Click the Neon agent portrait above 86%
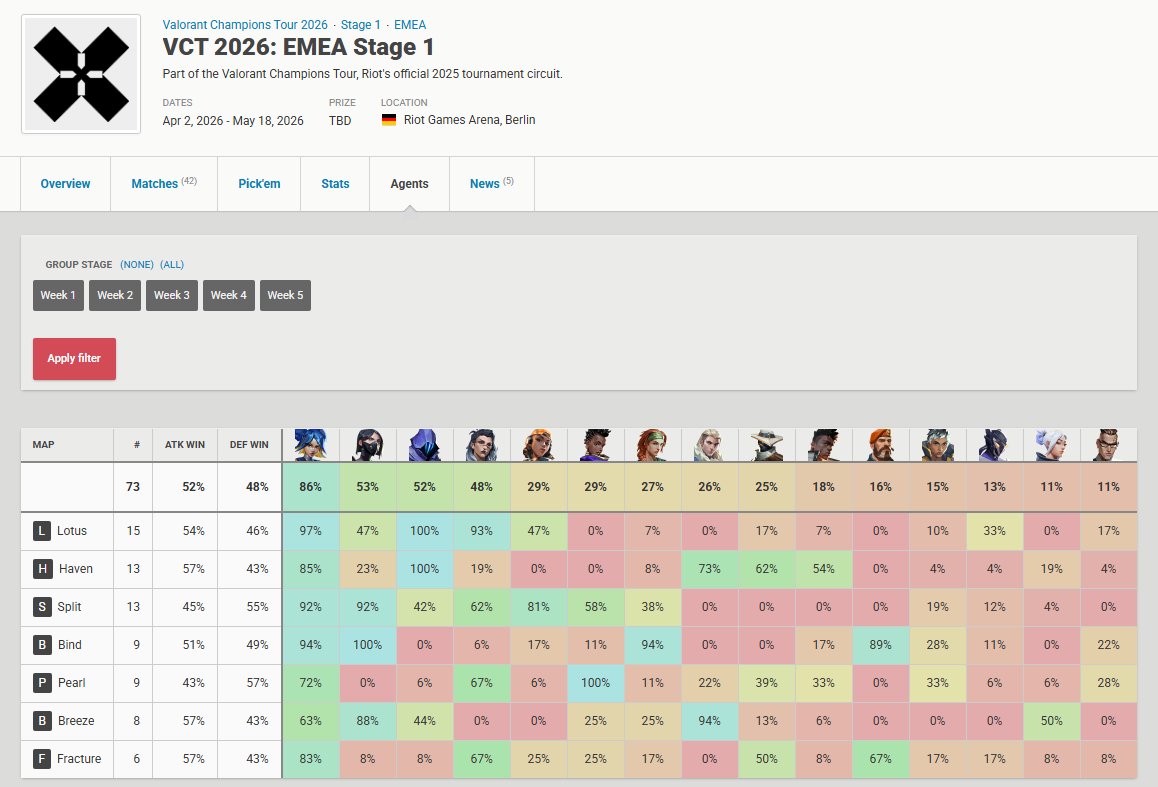 click(310, 445)
